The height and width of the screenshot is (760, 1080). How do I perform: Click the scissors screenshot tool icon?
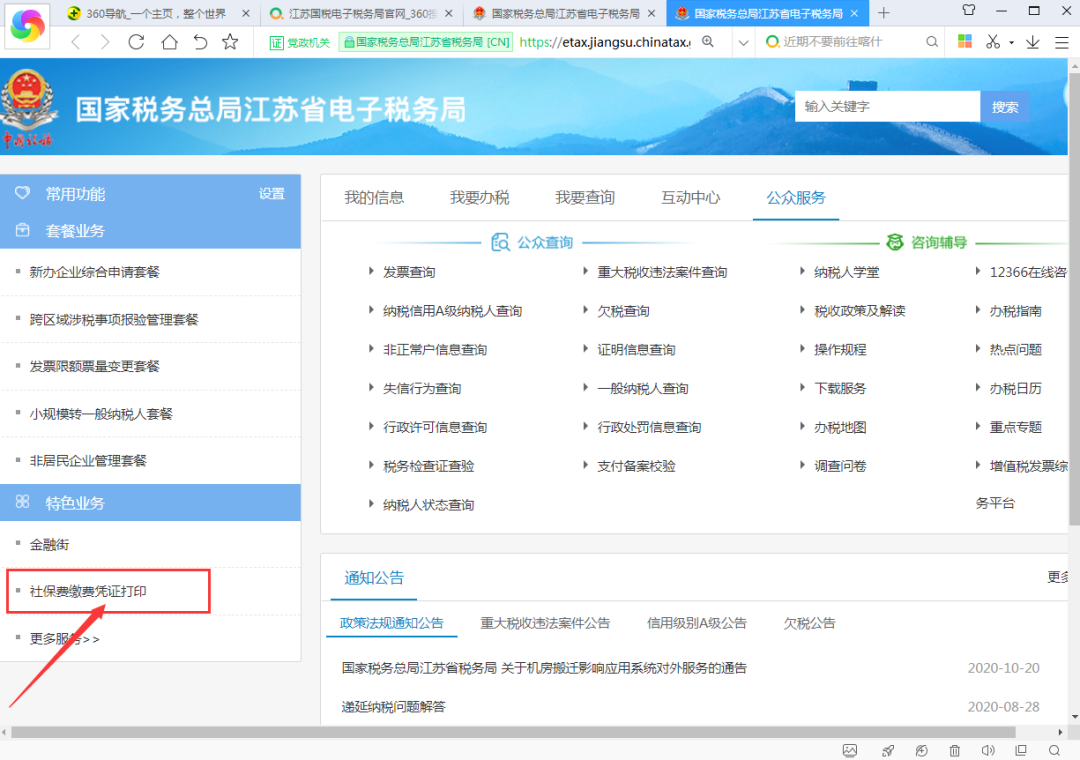(x=993, y=42)
